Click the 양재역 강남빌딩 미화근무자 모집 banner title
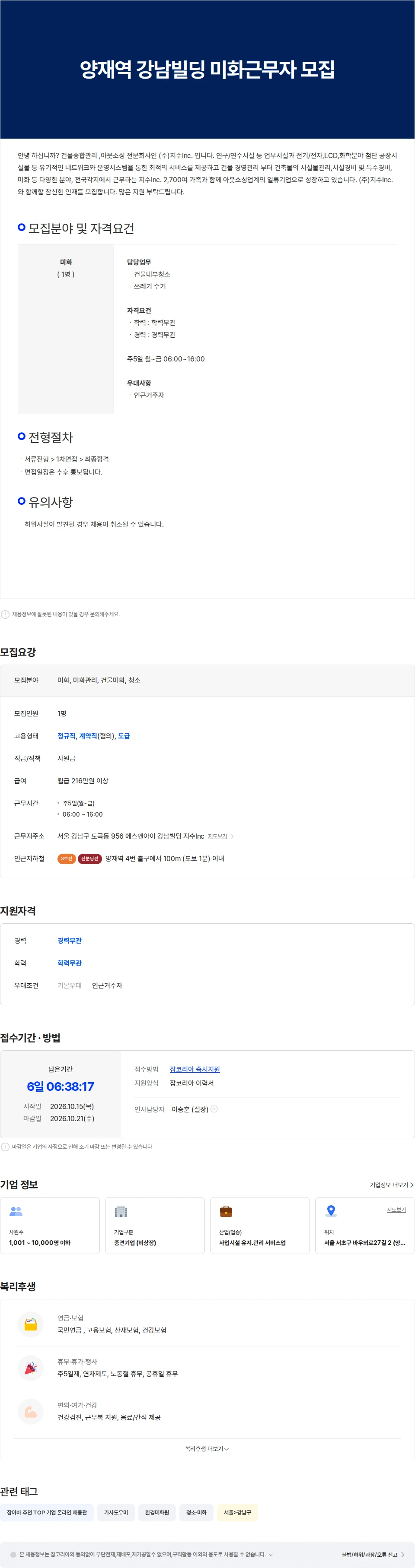This screenshot has width=415, height=1568. (207, 70)
